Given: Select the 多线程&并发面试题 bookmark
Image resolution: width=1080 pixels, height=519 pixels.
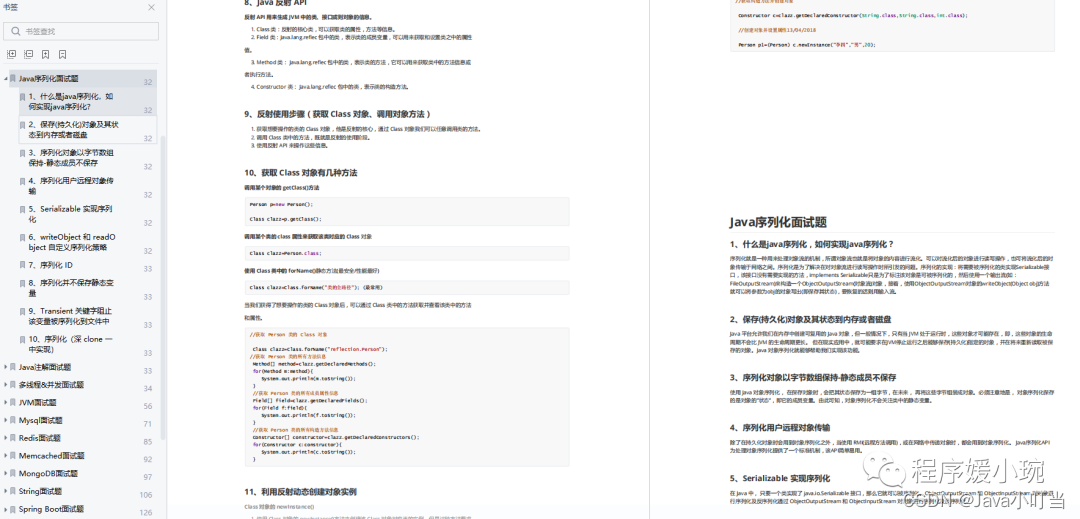Looking at the screenshot, I should [x=51, y=385].
